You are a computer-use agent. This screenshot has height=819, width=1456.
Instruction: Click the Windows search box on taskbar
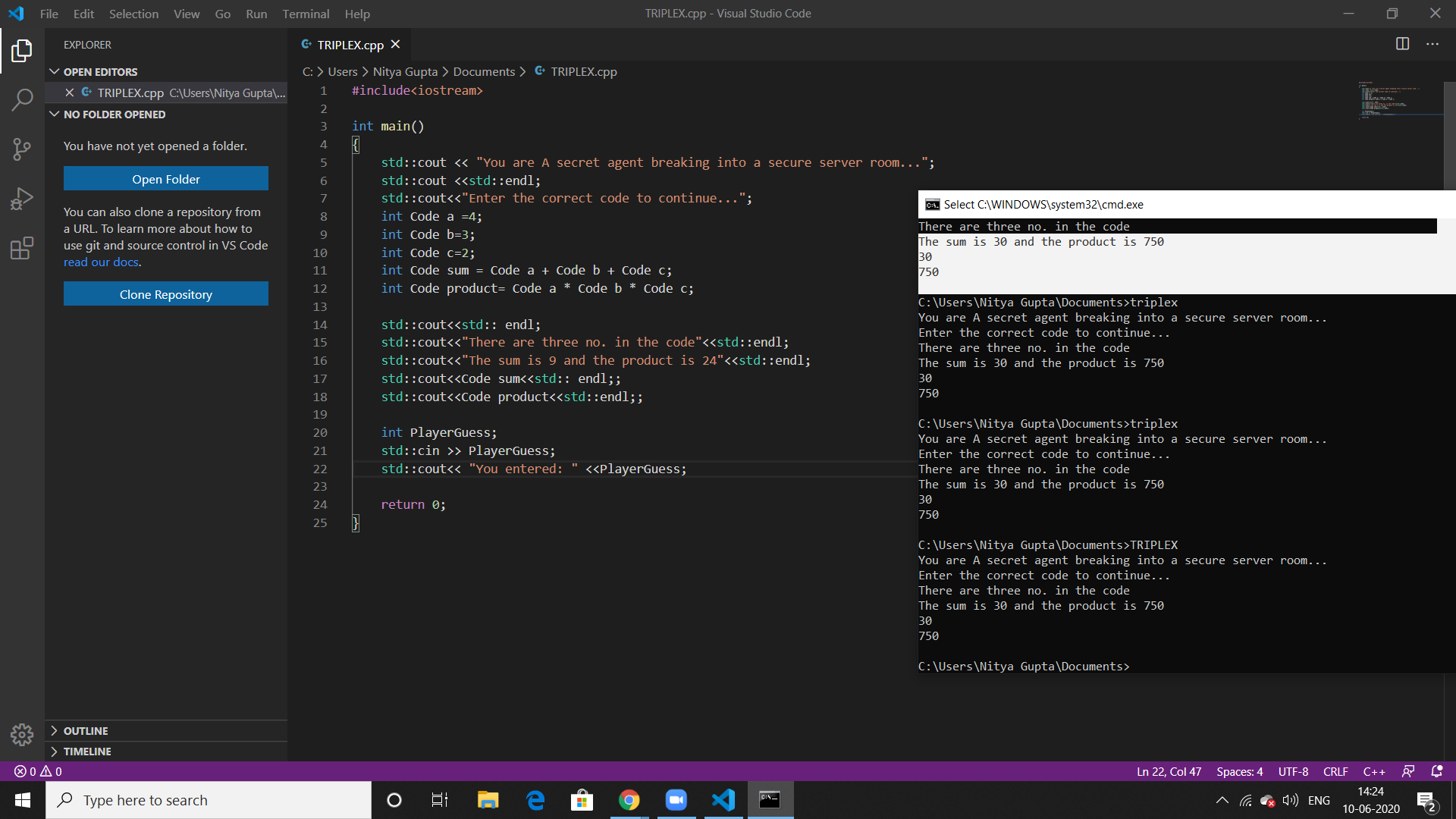[209, 800]
